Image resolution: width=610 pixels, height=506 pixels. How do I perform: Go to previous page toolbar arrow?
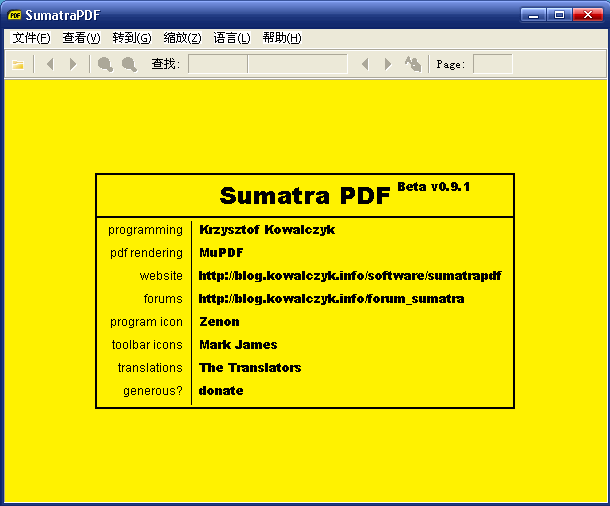[x=50, y=64]
